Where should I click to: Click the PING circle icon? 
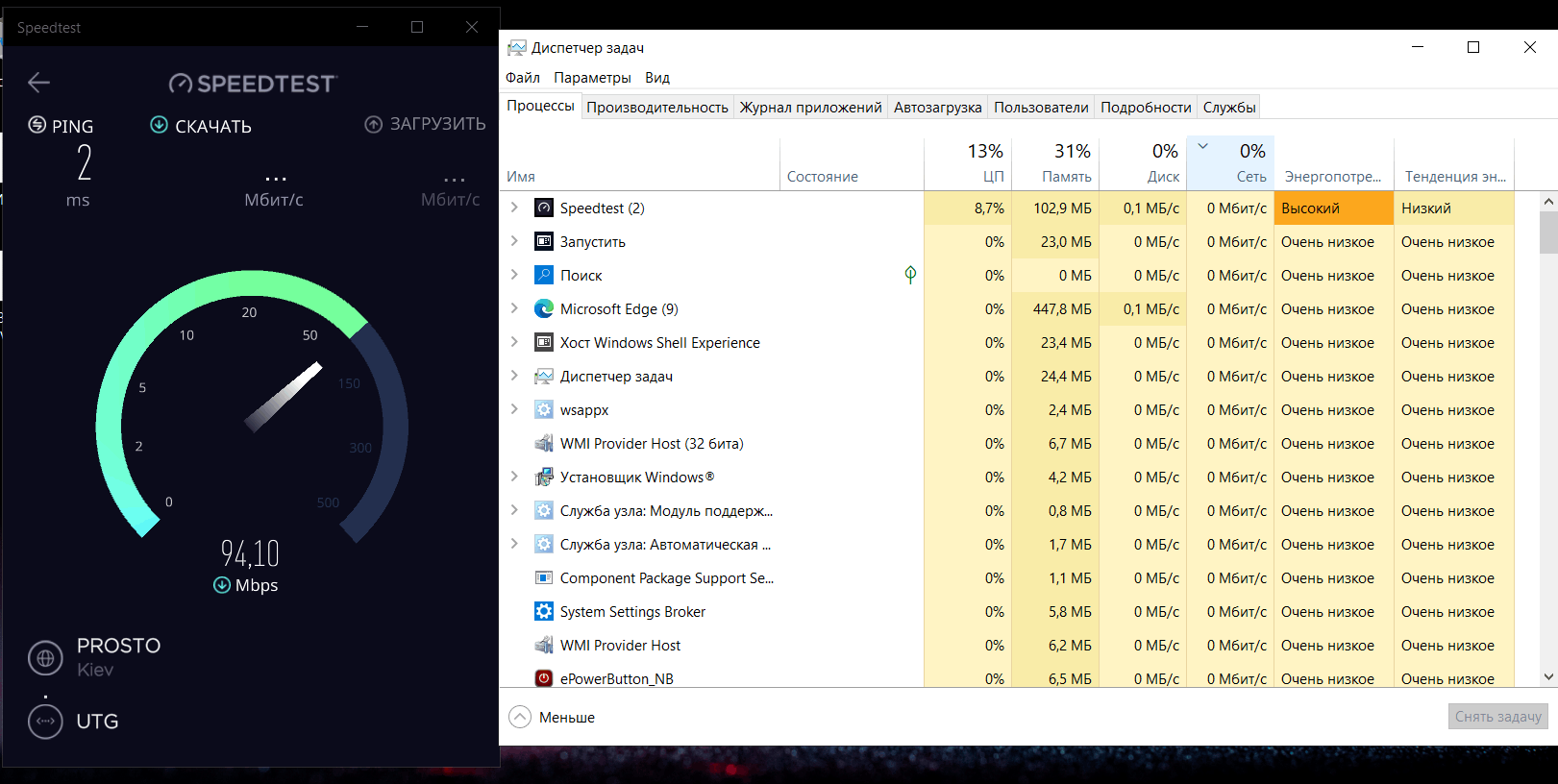(37, 125)
